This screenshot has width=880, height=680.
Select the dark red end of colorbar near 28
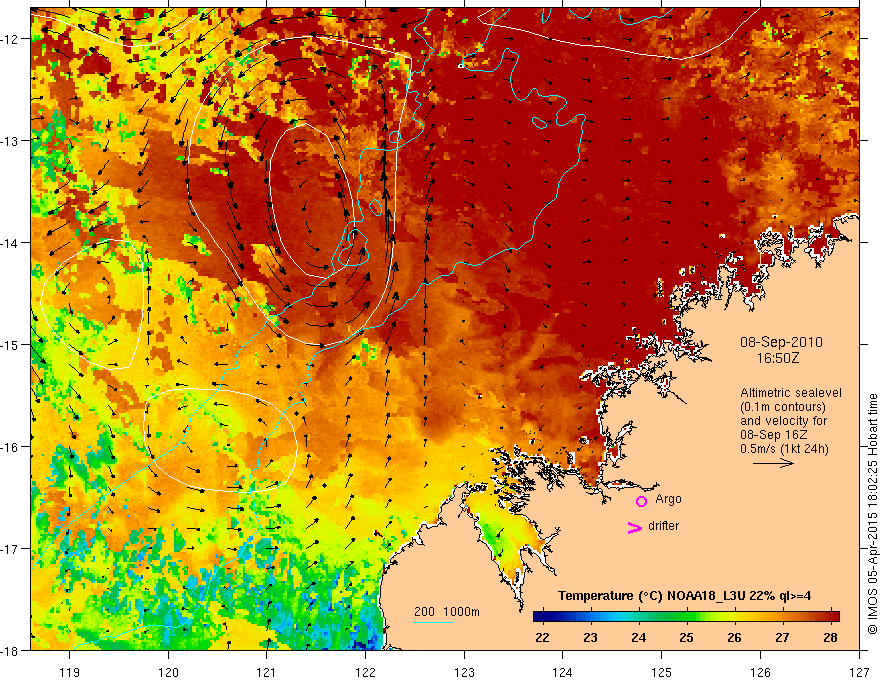(x=833, y=617)
